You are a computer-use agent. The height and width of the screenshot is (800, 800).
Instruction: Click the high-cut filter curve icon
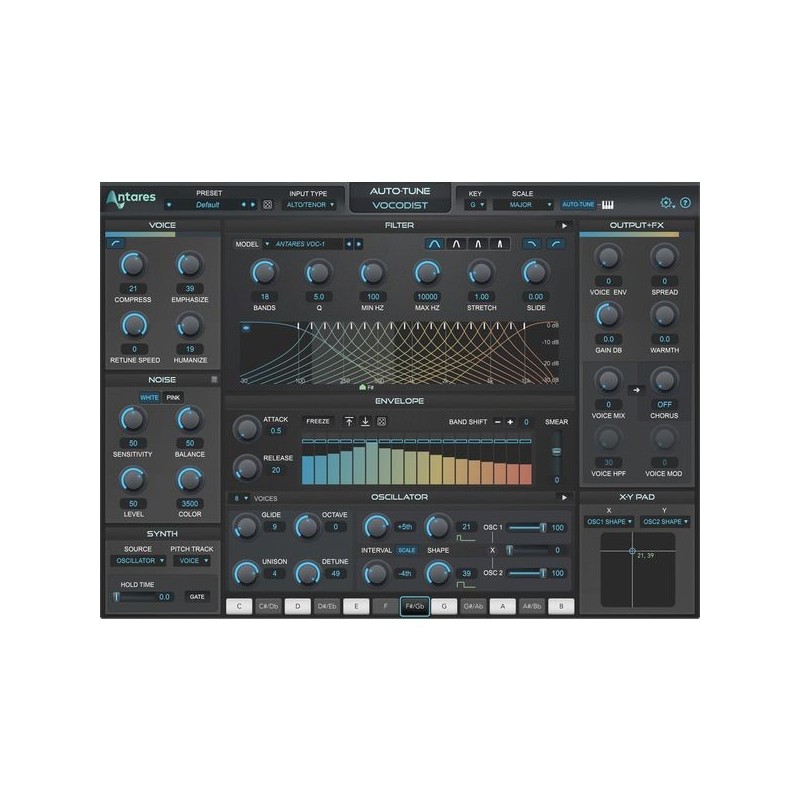pyautogui.click(x=532, y=245)
